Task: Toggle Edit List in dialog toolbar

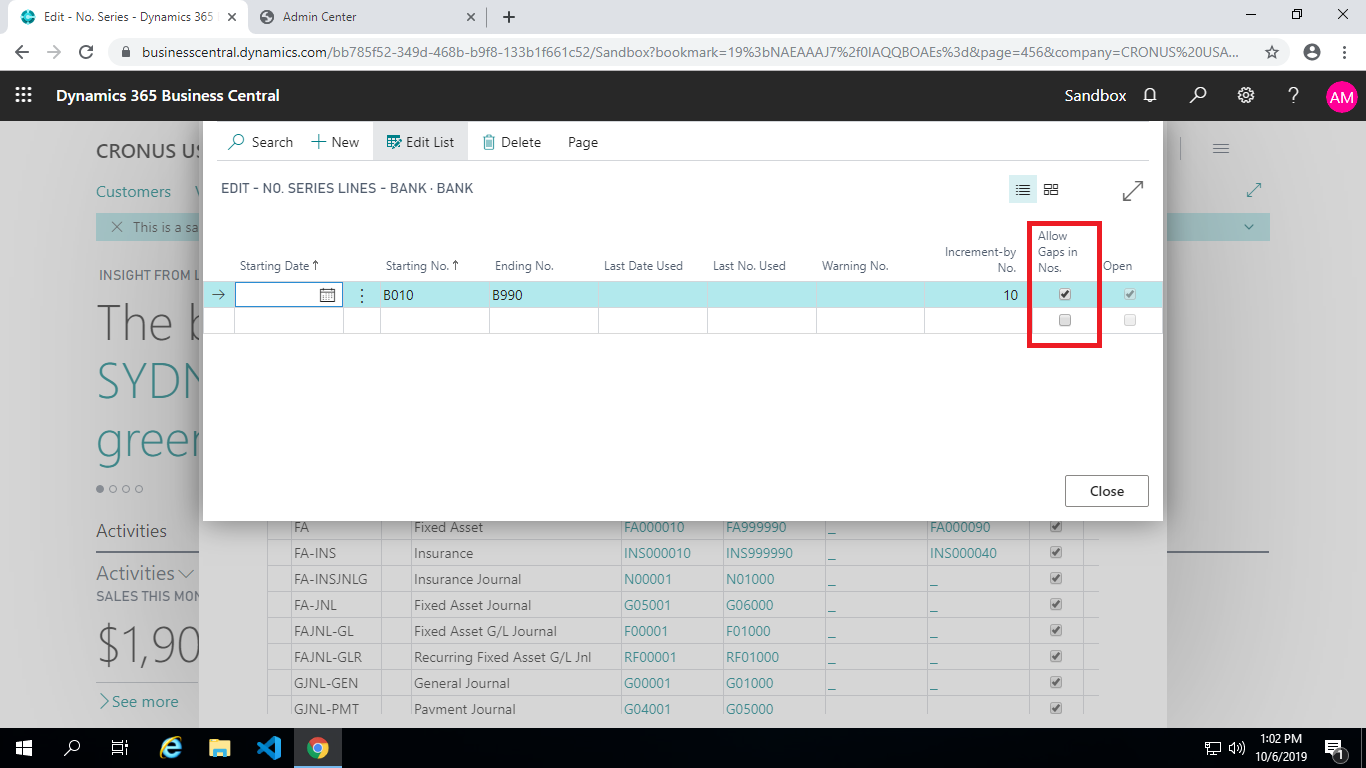Action: (x=420, y=142)
